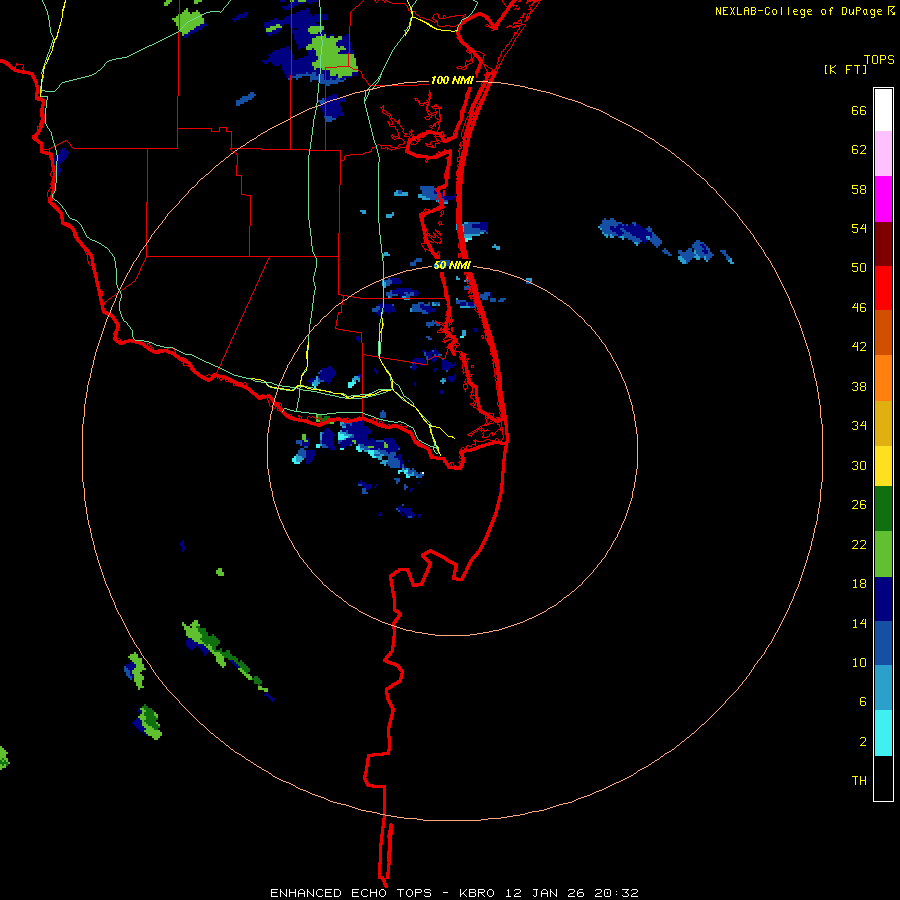Click the light green legend swatch above 26
The width and height of the screenshot is (900, 900).
[883, 554]
